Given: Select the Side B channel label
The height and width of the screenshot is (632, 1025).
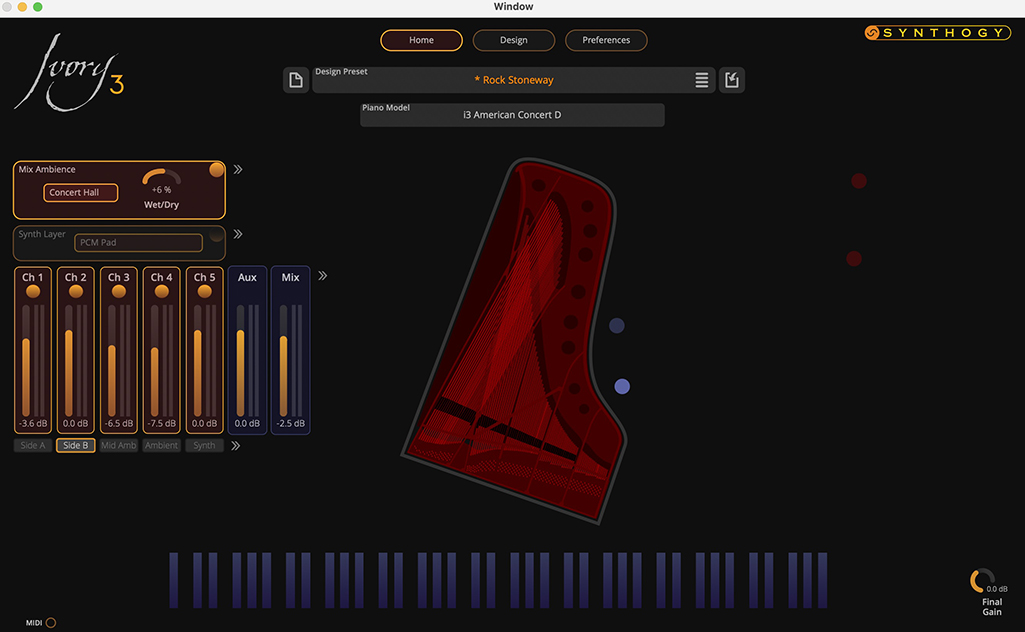Looking at the screenshot, I should 75,444.
